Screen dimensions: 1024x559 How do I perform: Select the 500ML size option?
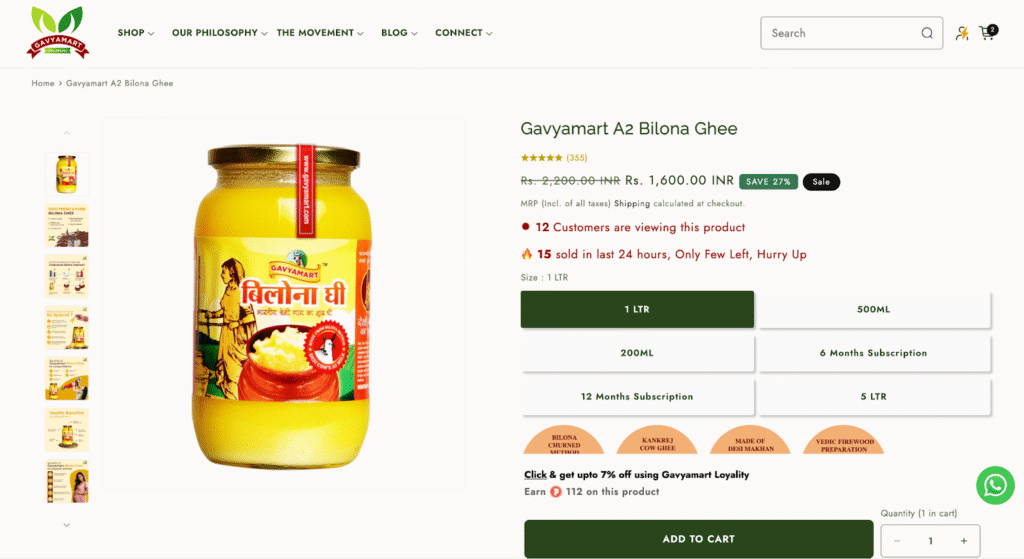point(873,310)
